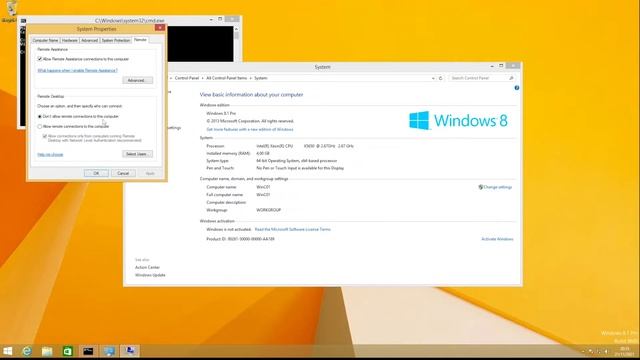Image resolution: width=640 pixels, height=360 pixels.
Task: Open the Help me choose link
Action: pyautogui.click(x=50, y=154)
